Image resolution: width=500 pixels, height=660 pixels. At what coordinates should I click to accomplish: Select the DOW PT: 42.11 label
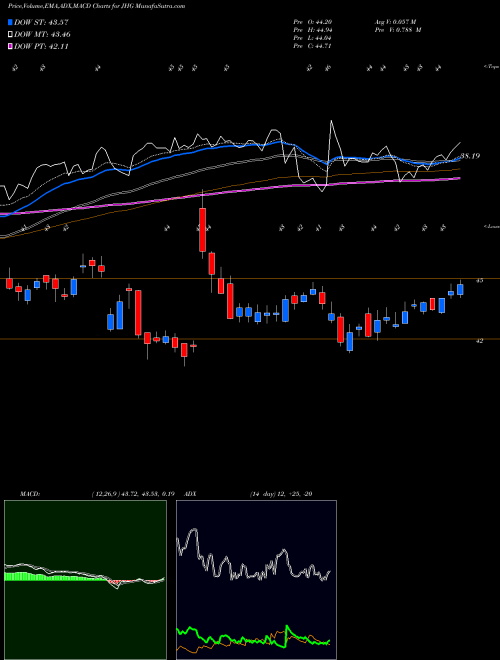[x=41, y=46]
